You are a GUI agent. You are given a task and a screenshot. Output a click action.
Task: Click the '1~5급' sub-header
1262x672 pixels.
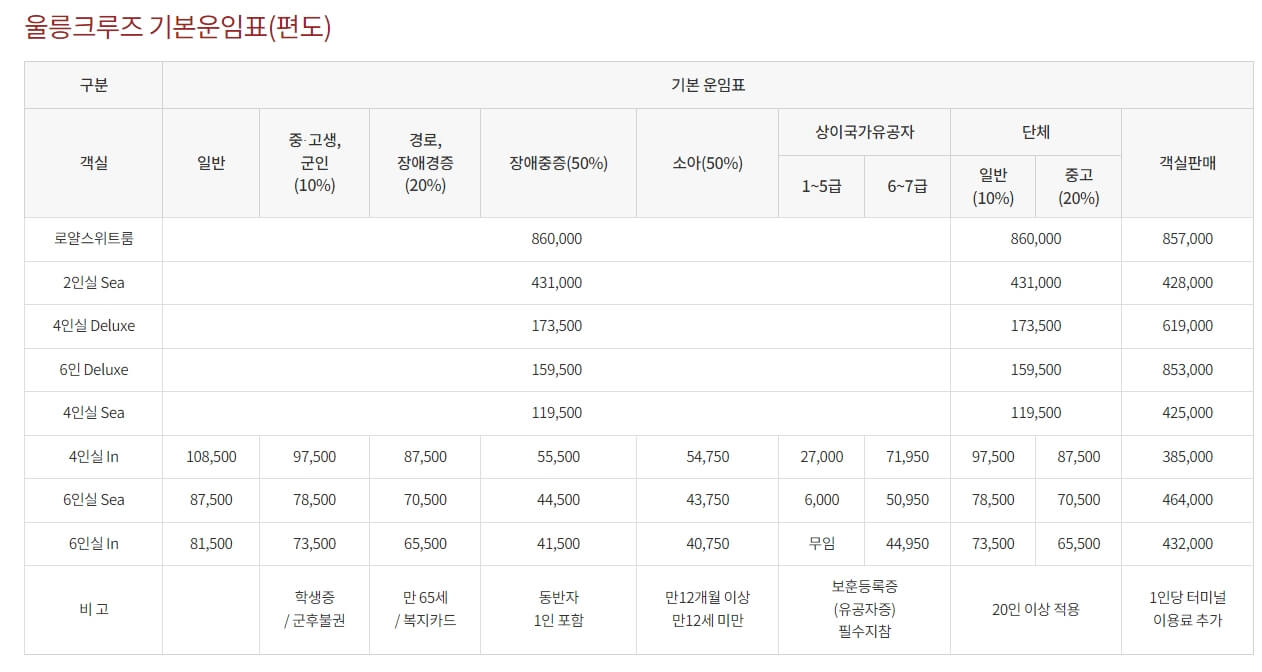coord(822,186)
